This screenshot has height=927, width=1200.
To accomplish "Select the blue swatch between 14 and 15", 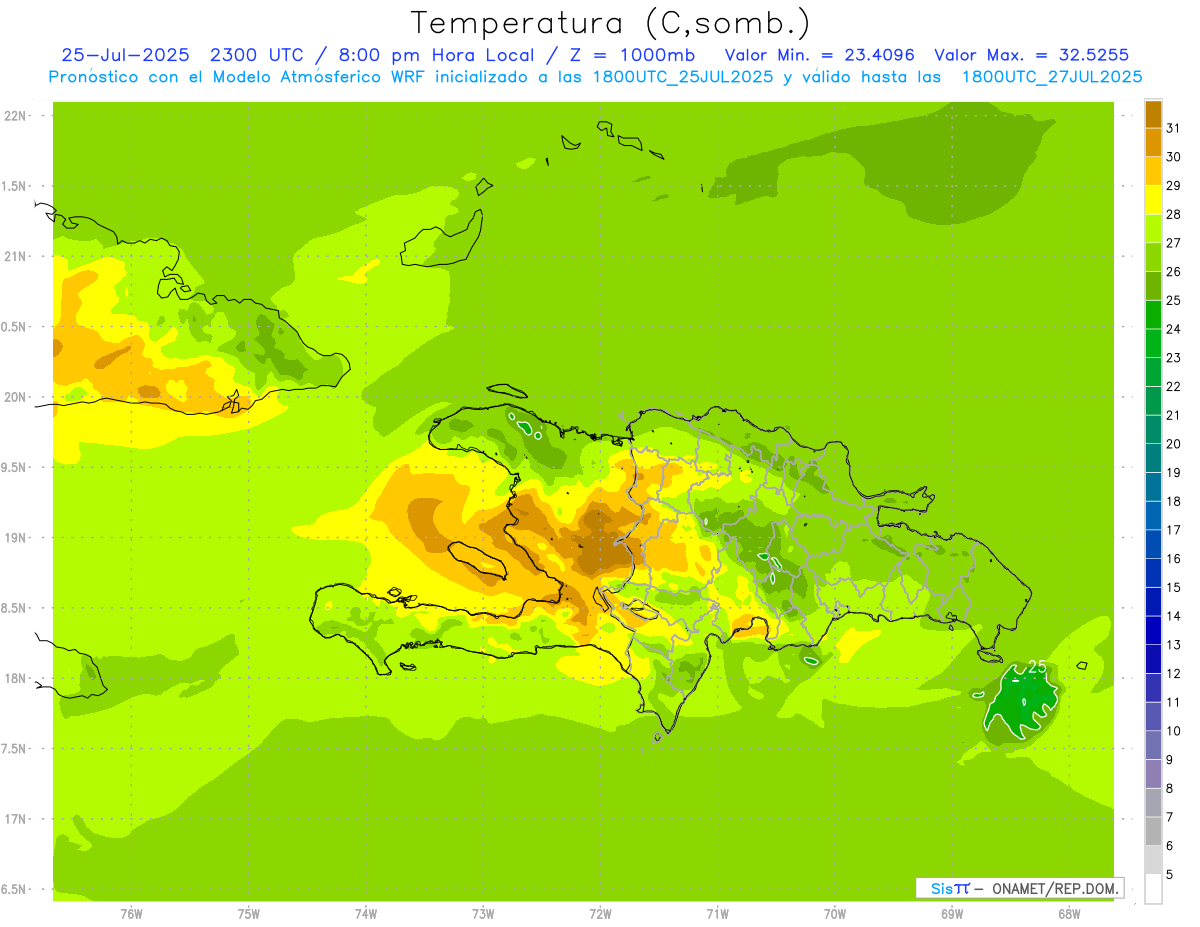I will pos(1153,602).
